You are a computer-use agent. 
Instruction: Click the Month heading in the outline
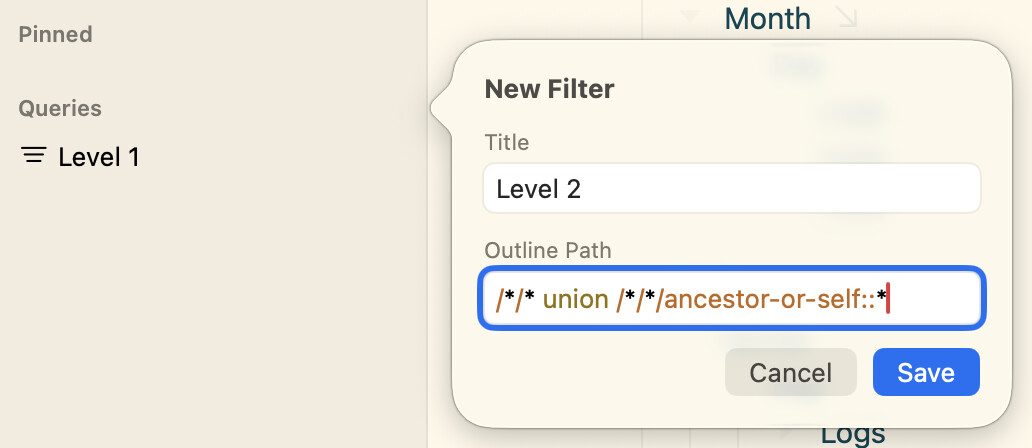(x=767, y=18)
